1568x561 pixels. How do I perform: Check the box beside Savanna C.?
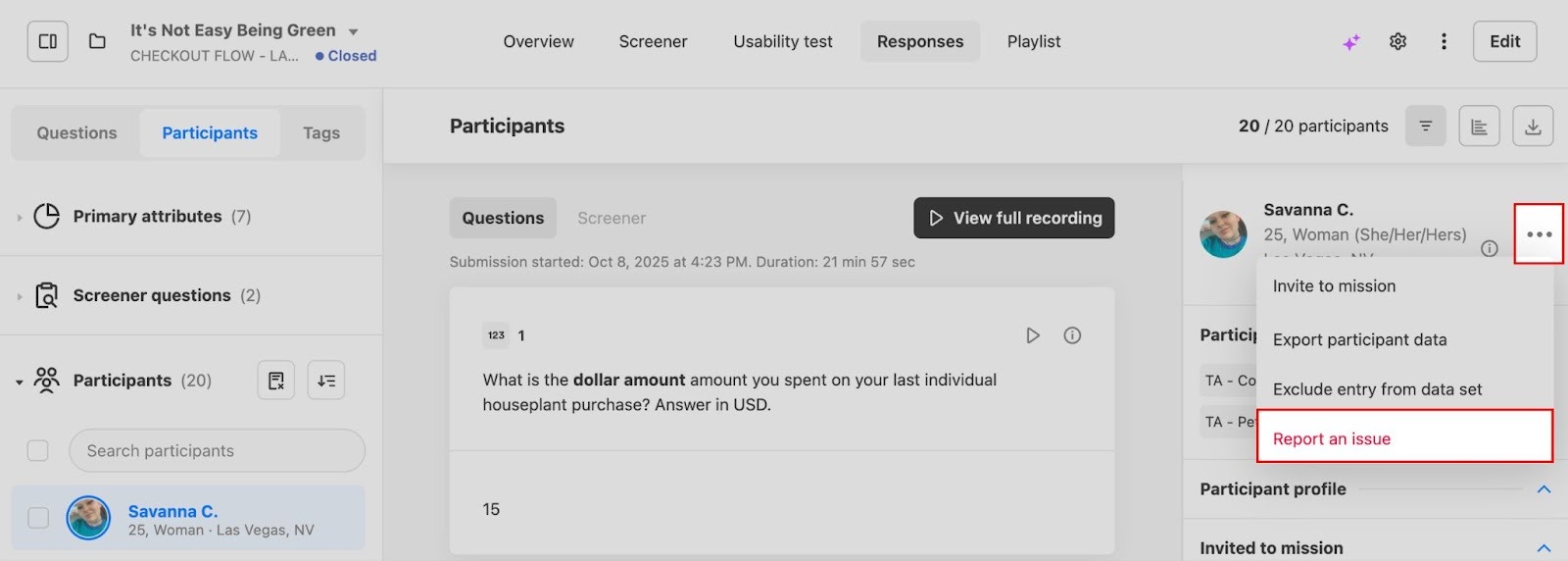point(38,518)
